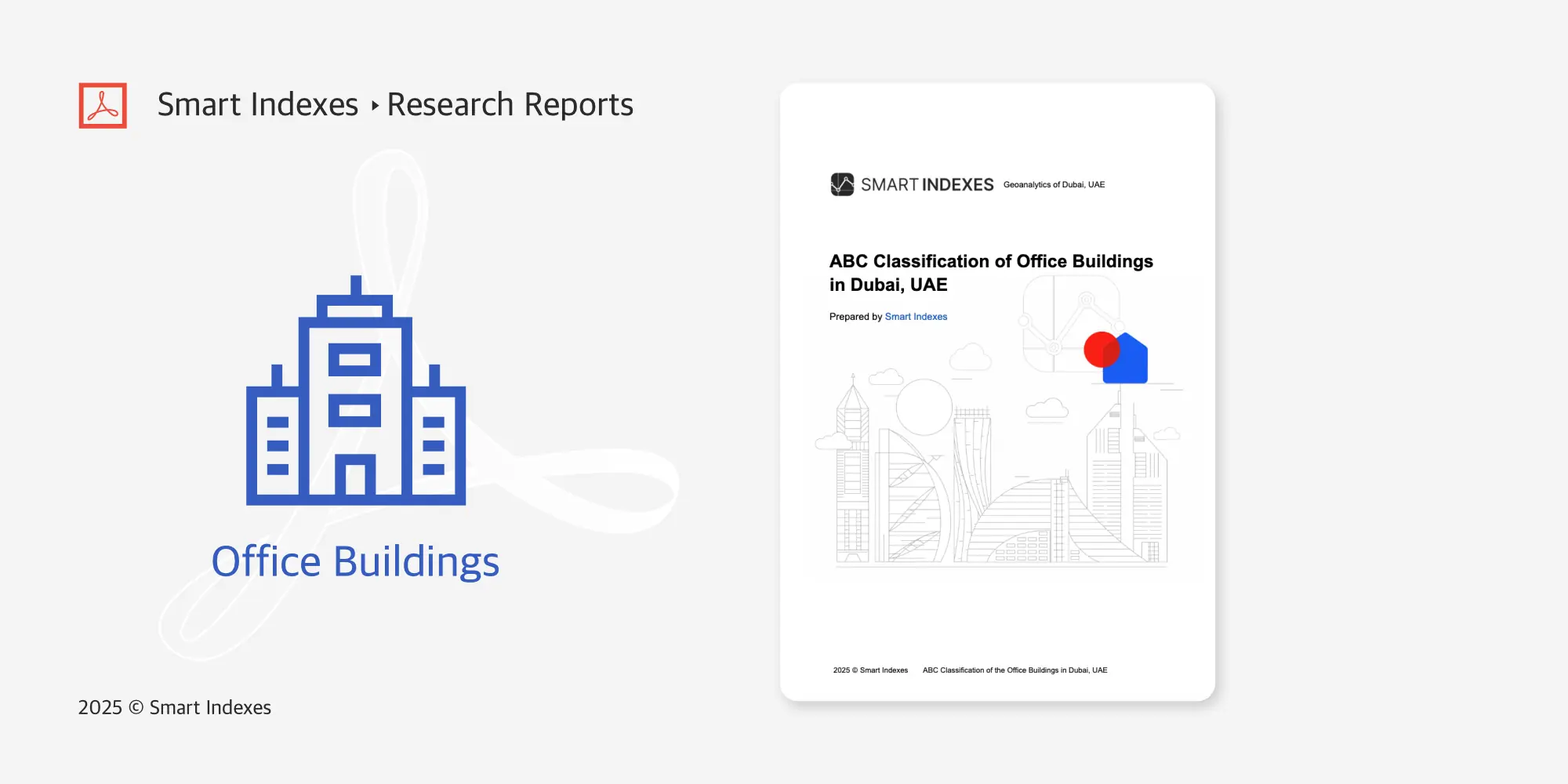Click the report footer copyright 2025 © Smart Indexes
The height and width of the screenshot is (784, 1568).
[x=870, y=670]
